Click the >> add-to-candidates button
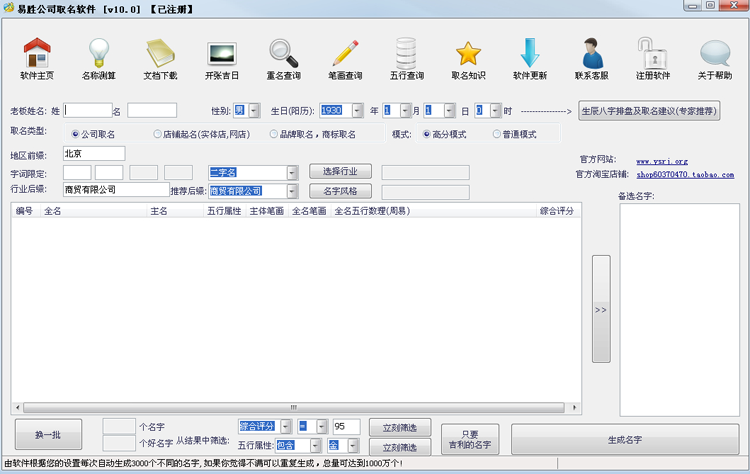This screenshot has height=474, width=750. pos(601,309)
